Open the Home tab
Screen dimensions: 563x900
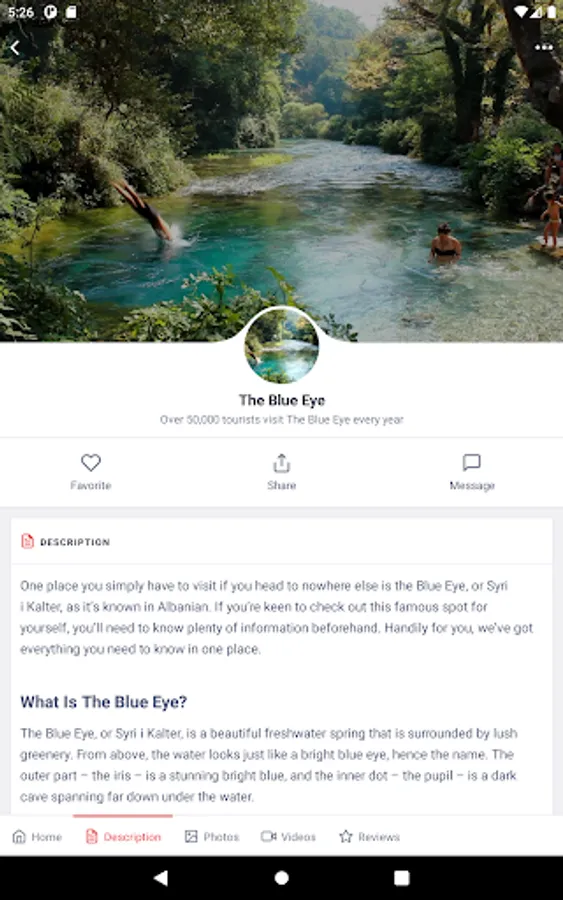[x=37, y=836]
